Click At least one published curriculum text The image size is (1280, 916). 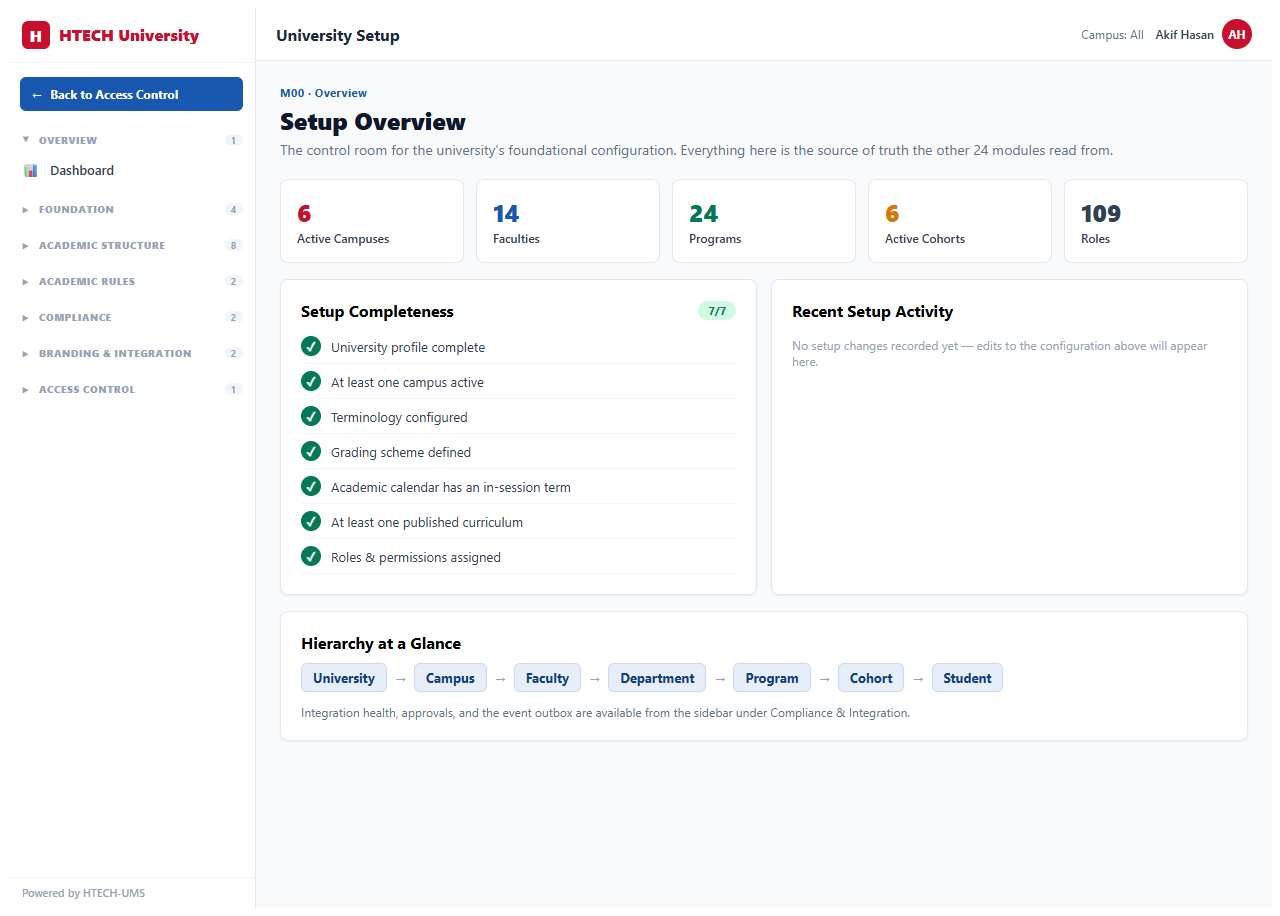[x=427, y=522]
